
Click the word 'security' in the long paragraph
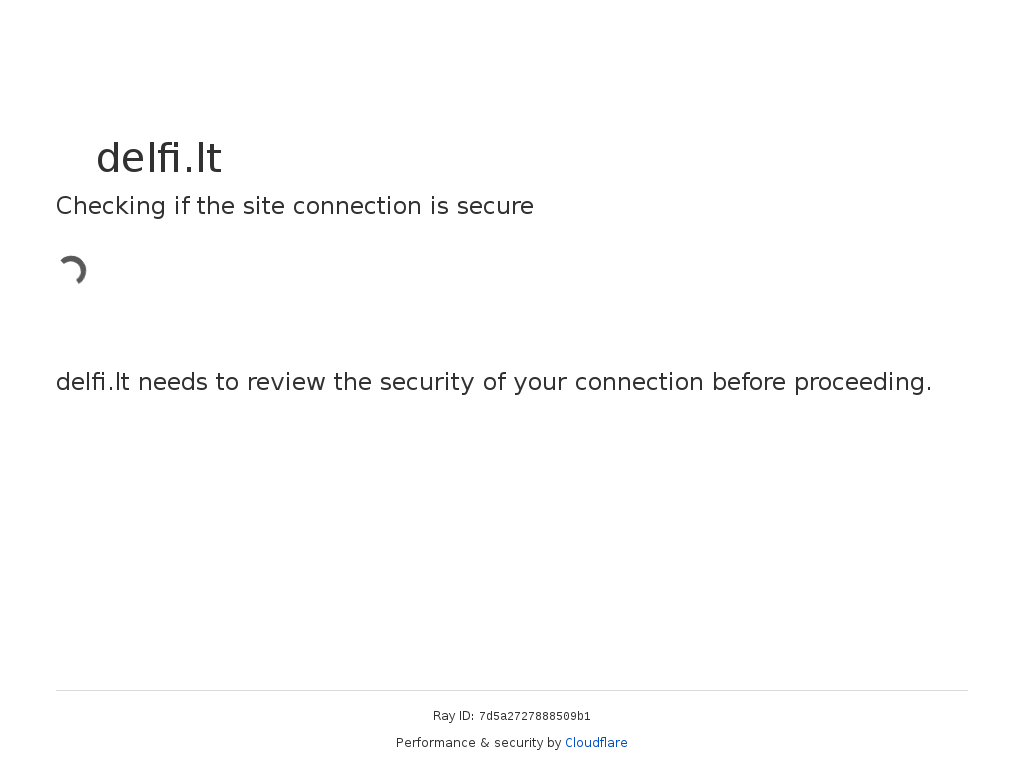click(427, 383)
